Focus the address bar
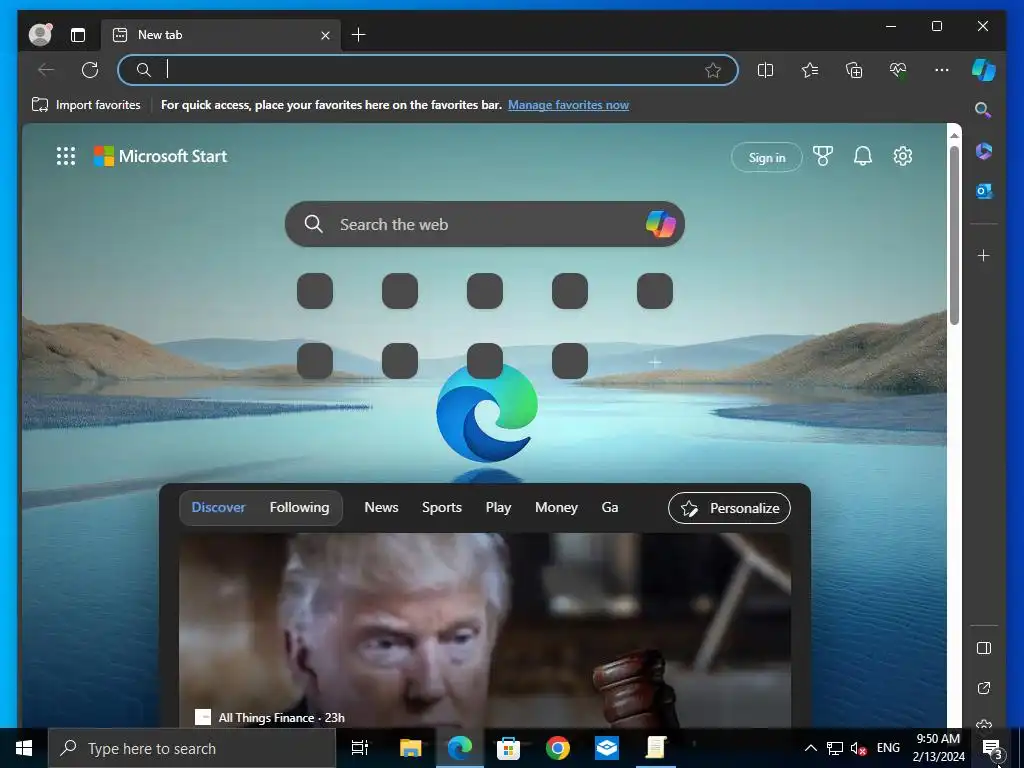Screen dimensions: 1024x768 tap(428, 70)
